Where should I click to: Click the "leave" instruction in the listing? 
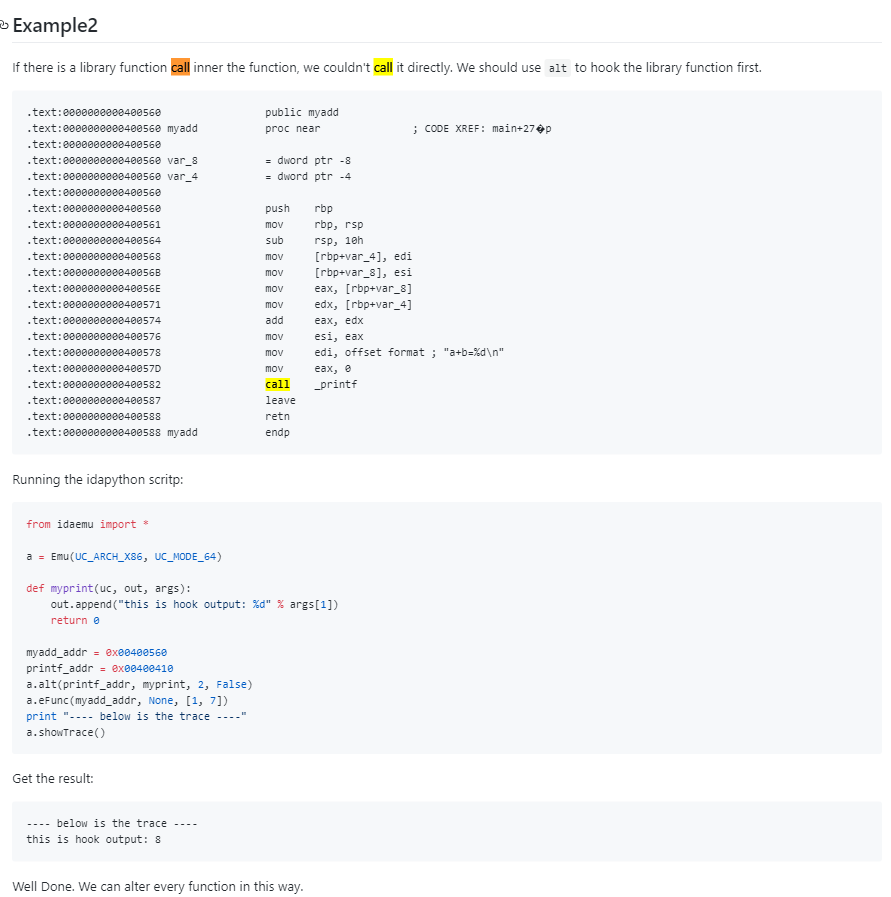pos(280,400)
